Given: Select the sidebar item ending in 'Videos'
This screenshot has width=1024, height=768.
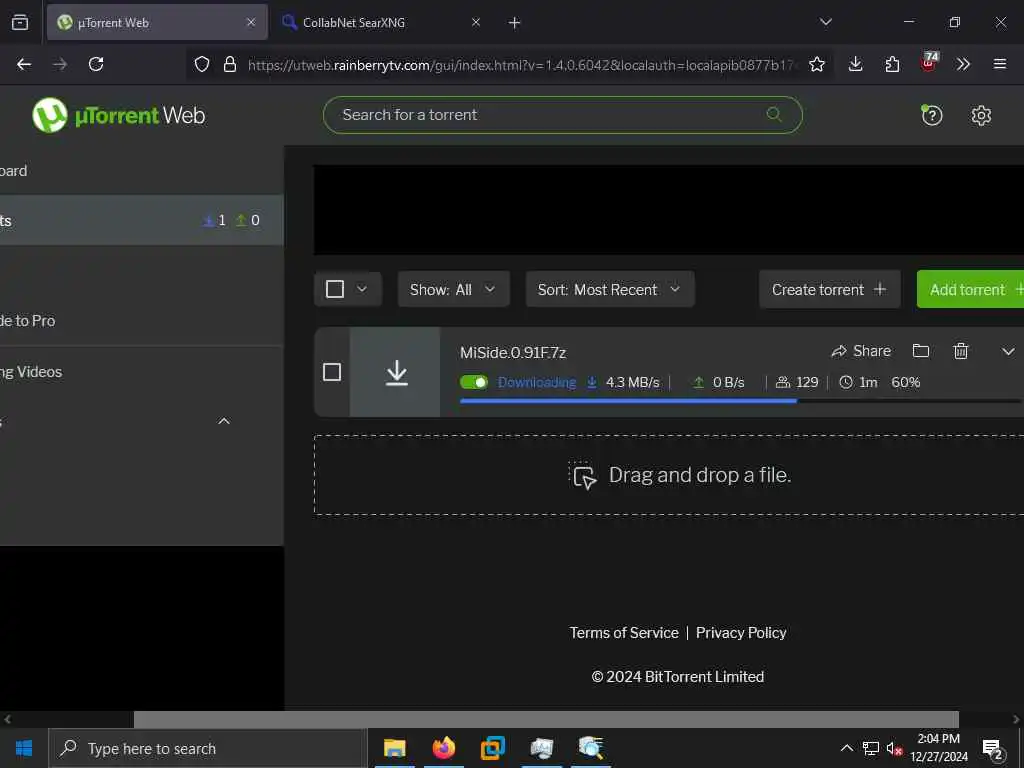Looking at the screenshot, I should click(141, 372).
